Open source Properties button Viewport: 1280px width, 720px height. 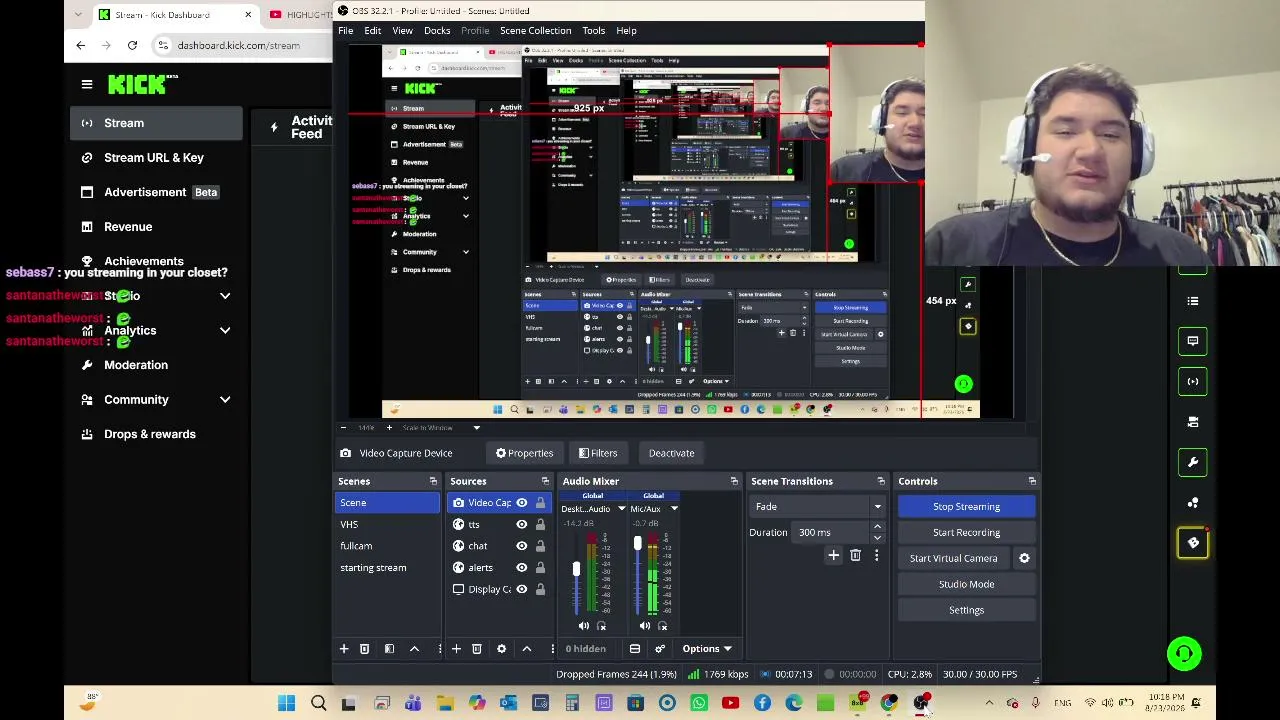click(524, 453)
